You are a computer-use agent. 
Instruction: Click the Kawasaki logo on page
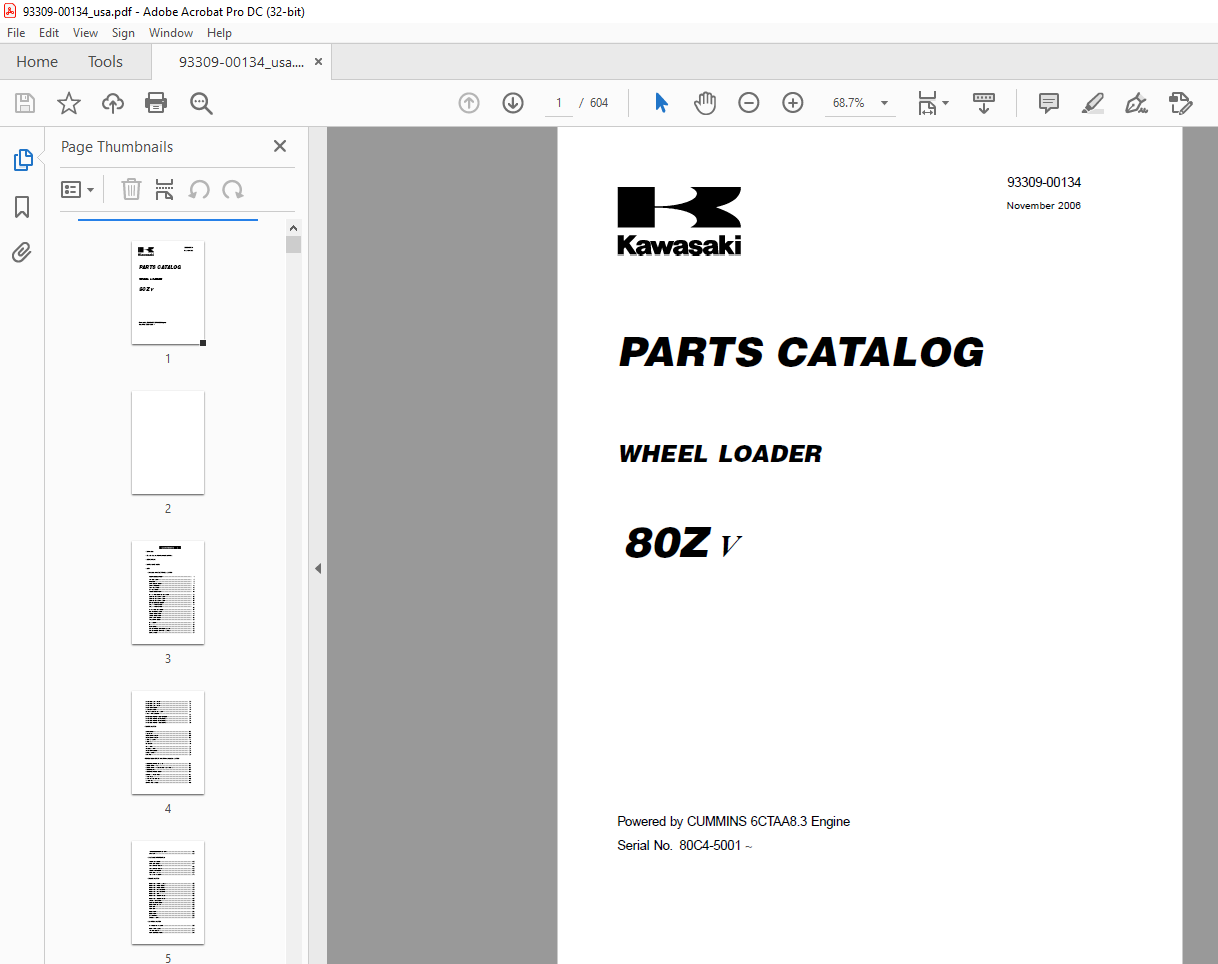(679, 221)
